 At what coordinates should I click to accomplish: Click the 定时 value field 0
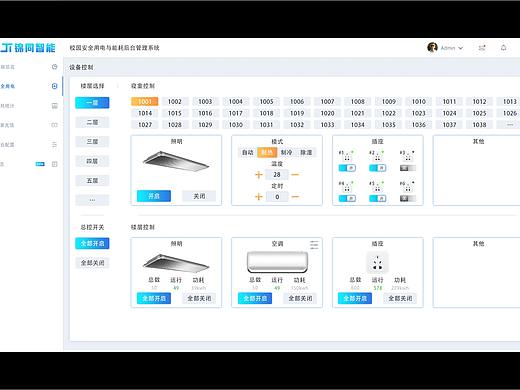coord(277,197)
